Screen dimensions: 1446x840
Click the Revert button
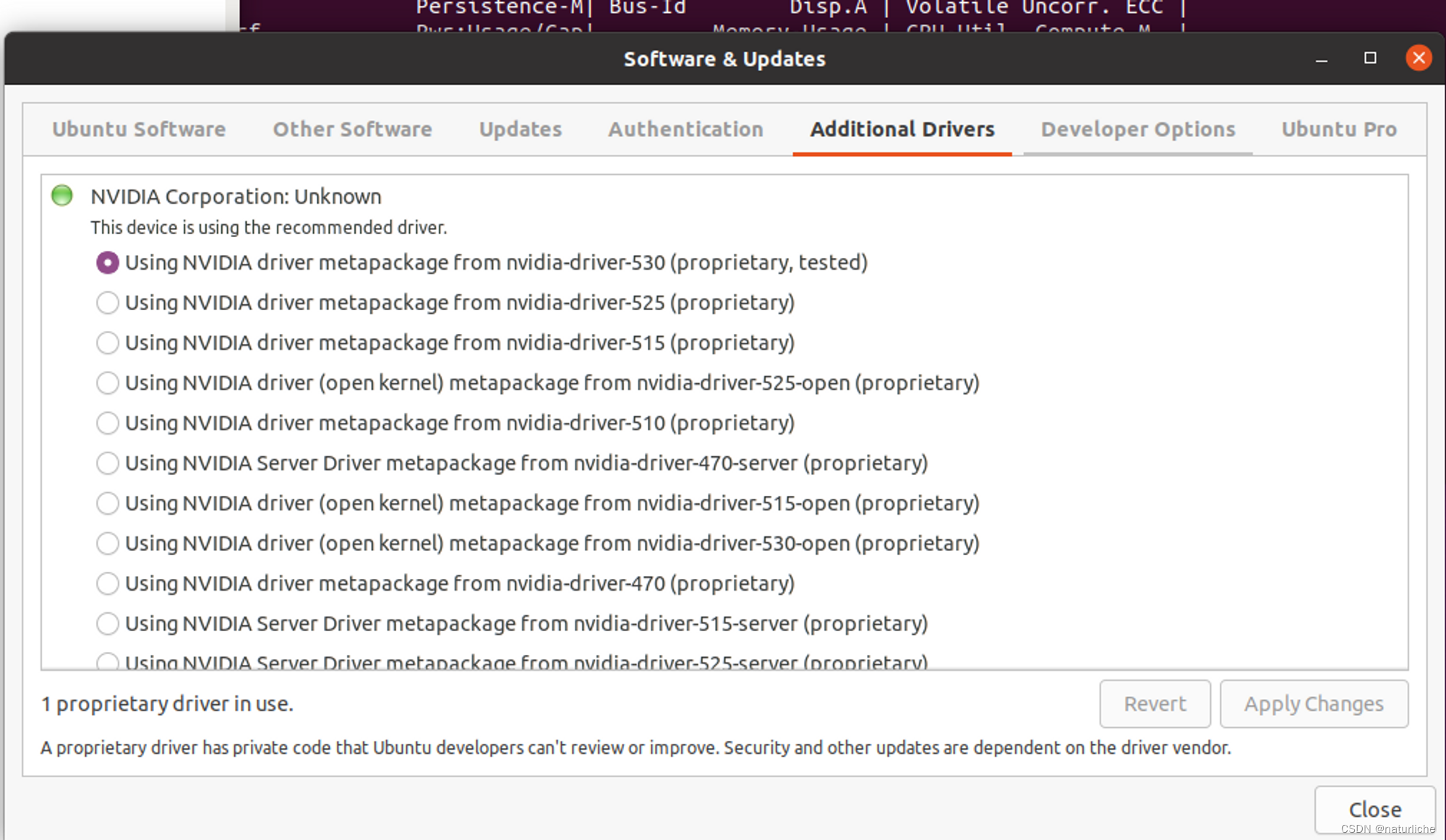point(1155,704)
